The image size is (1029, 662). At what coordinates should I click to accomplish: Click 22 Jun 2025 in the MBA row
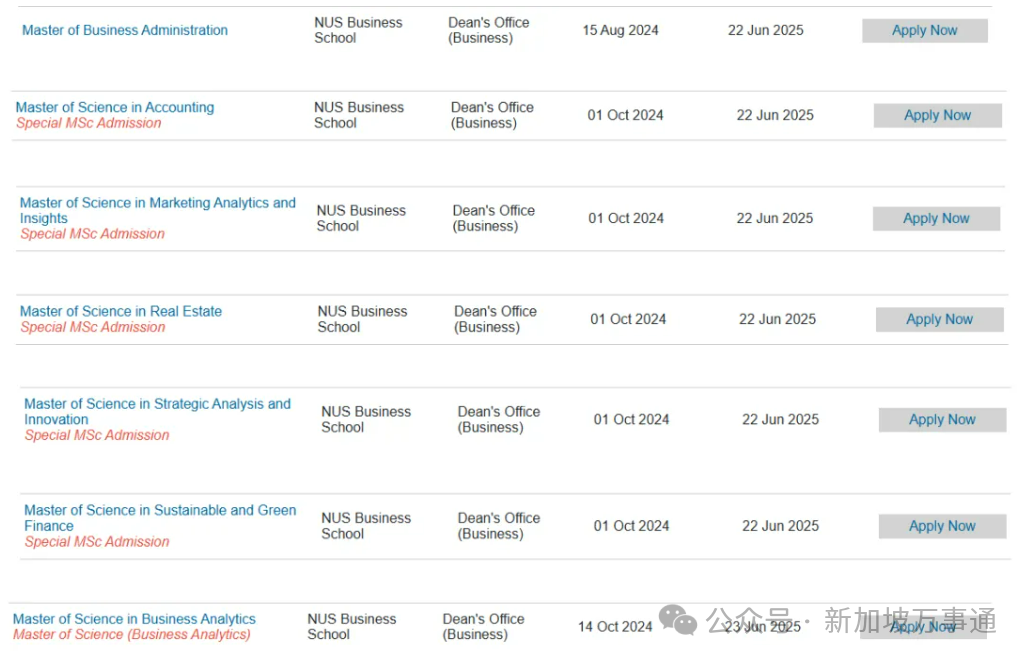(x=766, y=30)
